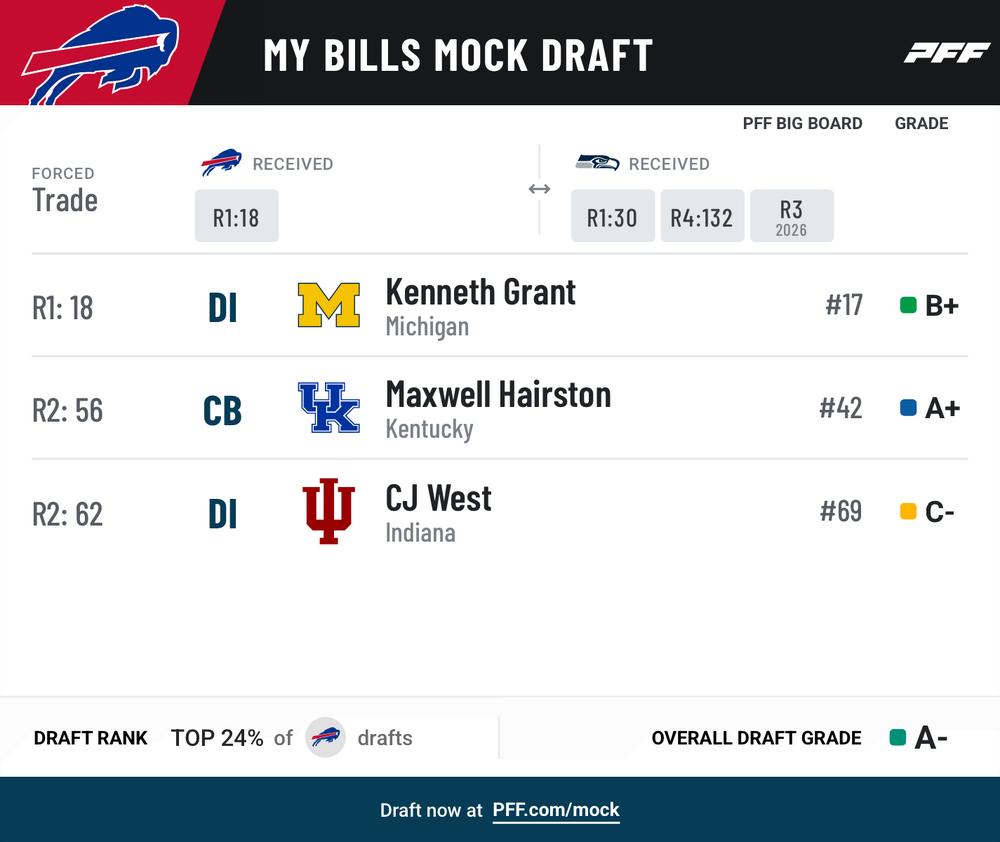The width and height of the screenshot is (1000, 842).
Task: Click the trade swap arrows icon
Action: pyautogui.click(x=540, y=189)
